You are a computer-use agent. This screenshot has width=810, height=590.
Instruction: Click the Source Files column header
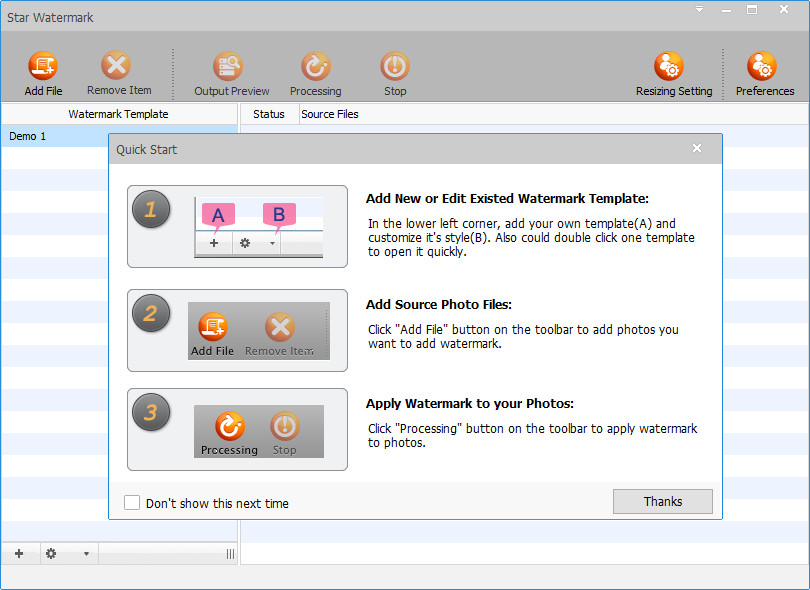coord(330,114)
